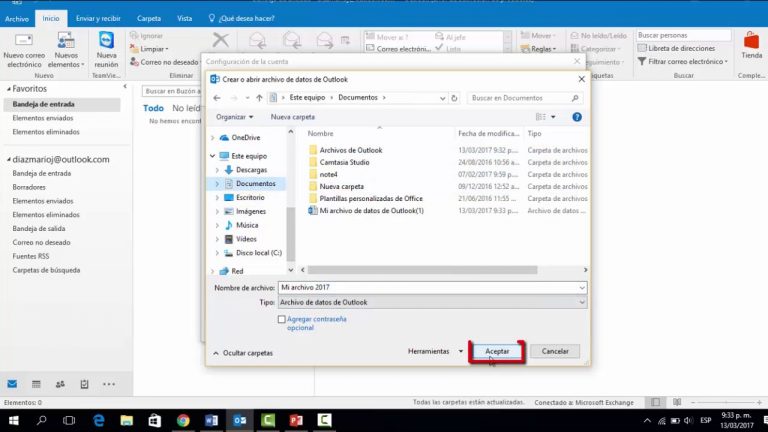The image size is (768, 432).
Task: Select the Archivos de Outlook folder
Action: [x=351, y=150]
